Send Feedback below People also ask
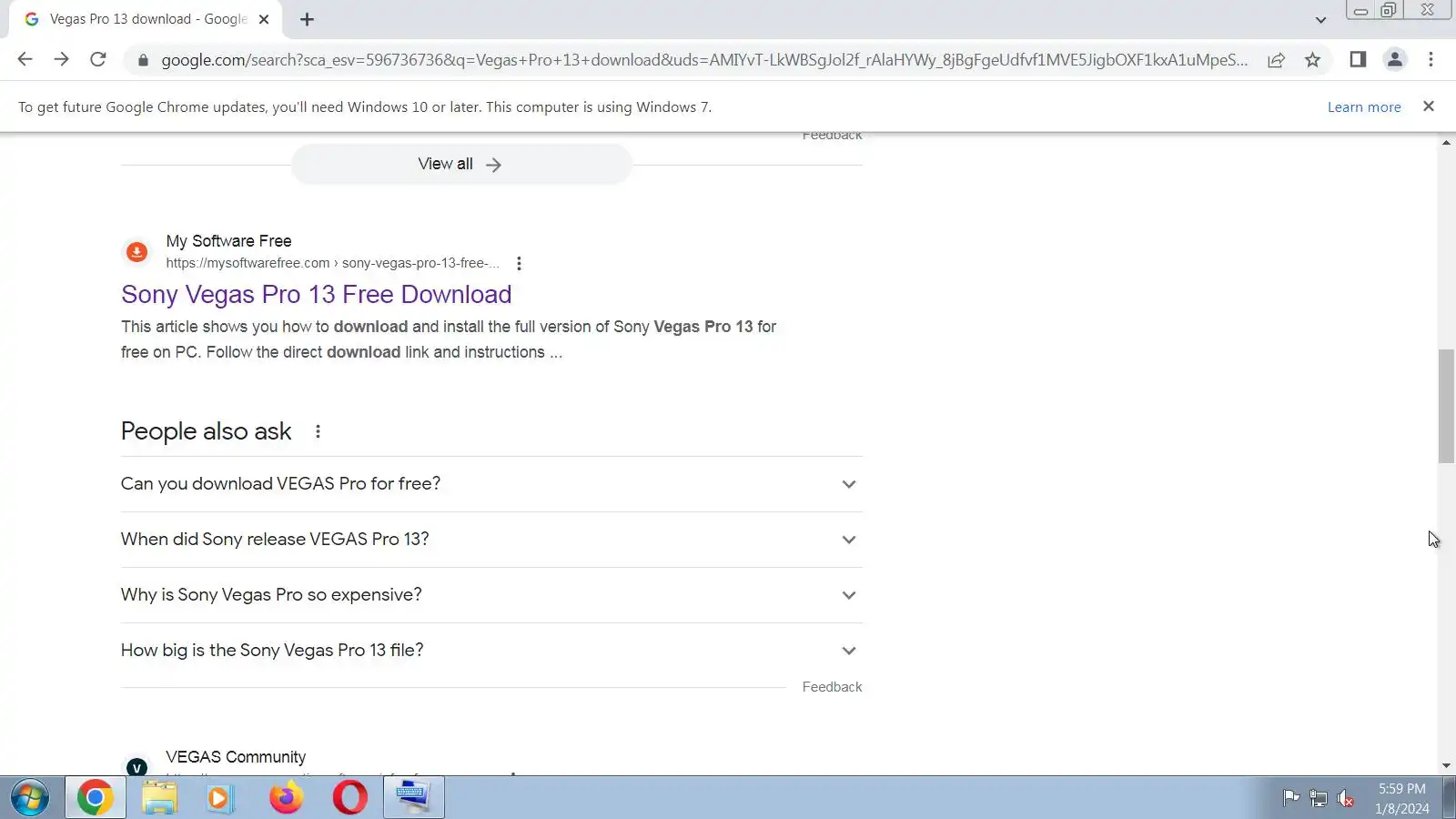 click(x=832, y=687)
